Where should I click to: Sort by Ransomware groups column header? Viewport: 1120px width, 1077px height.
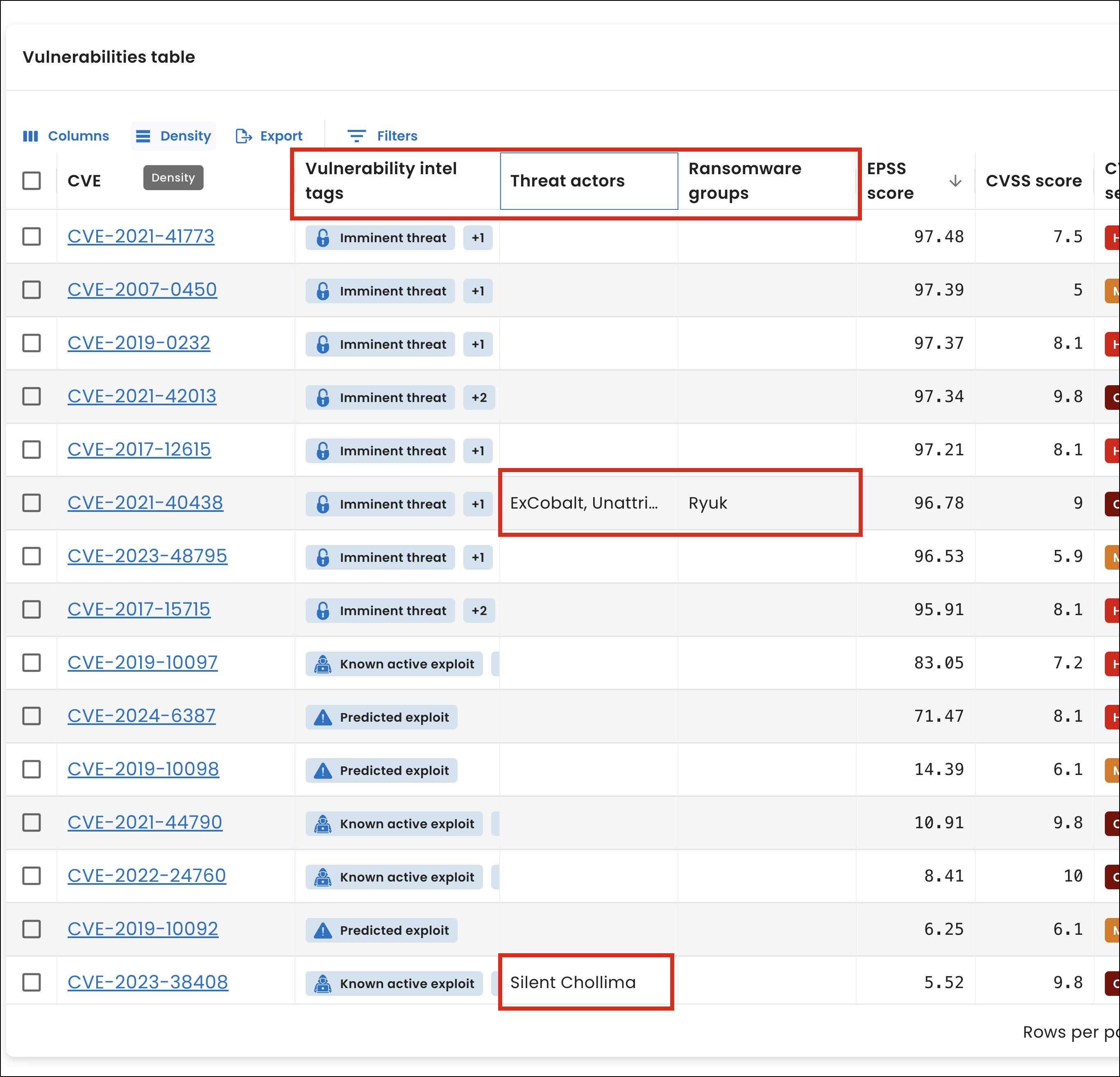(766, 181)
